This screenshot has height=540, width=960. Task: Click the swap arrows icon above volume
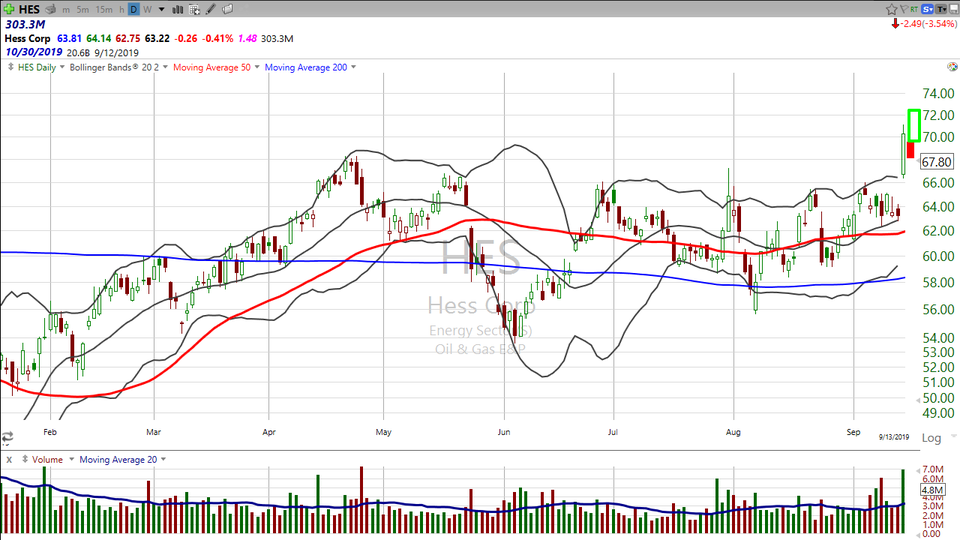pyautogui.click(x=8, y=437)
